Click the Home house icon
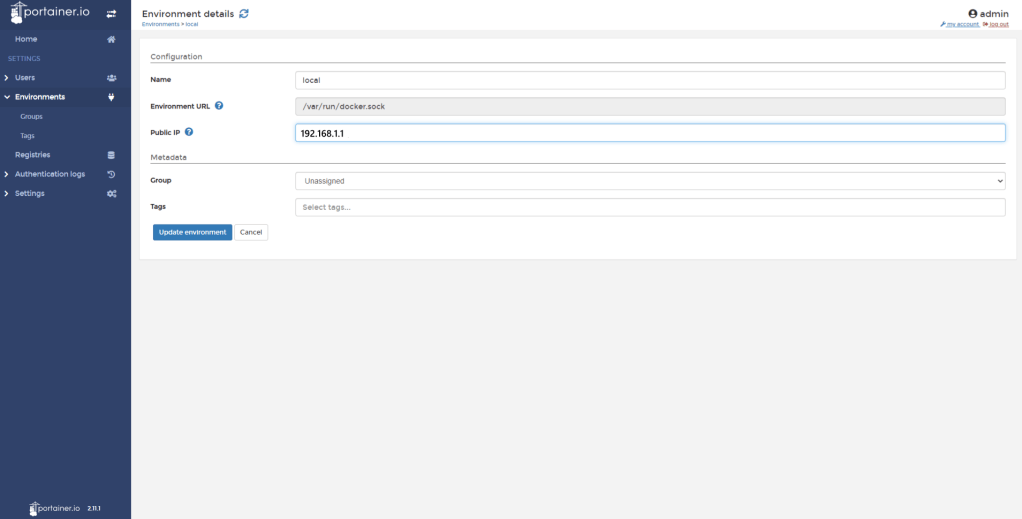The width and height of the screenshot is (1022, 519). (111, 39)
